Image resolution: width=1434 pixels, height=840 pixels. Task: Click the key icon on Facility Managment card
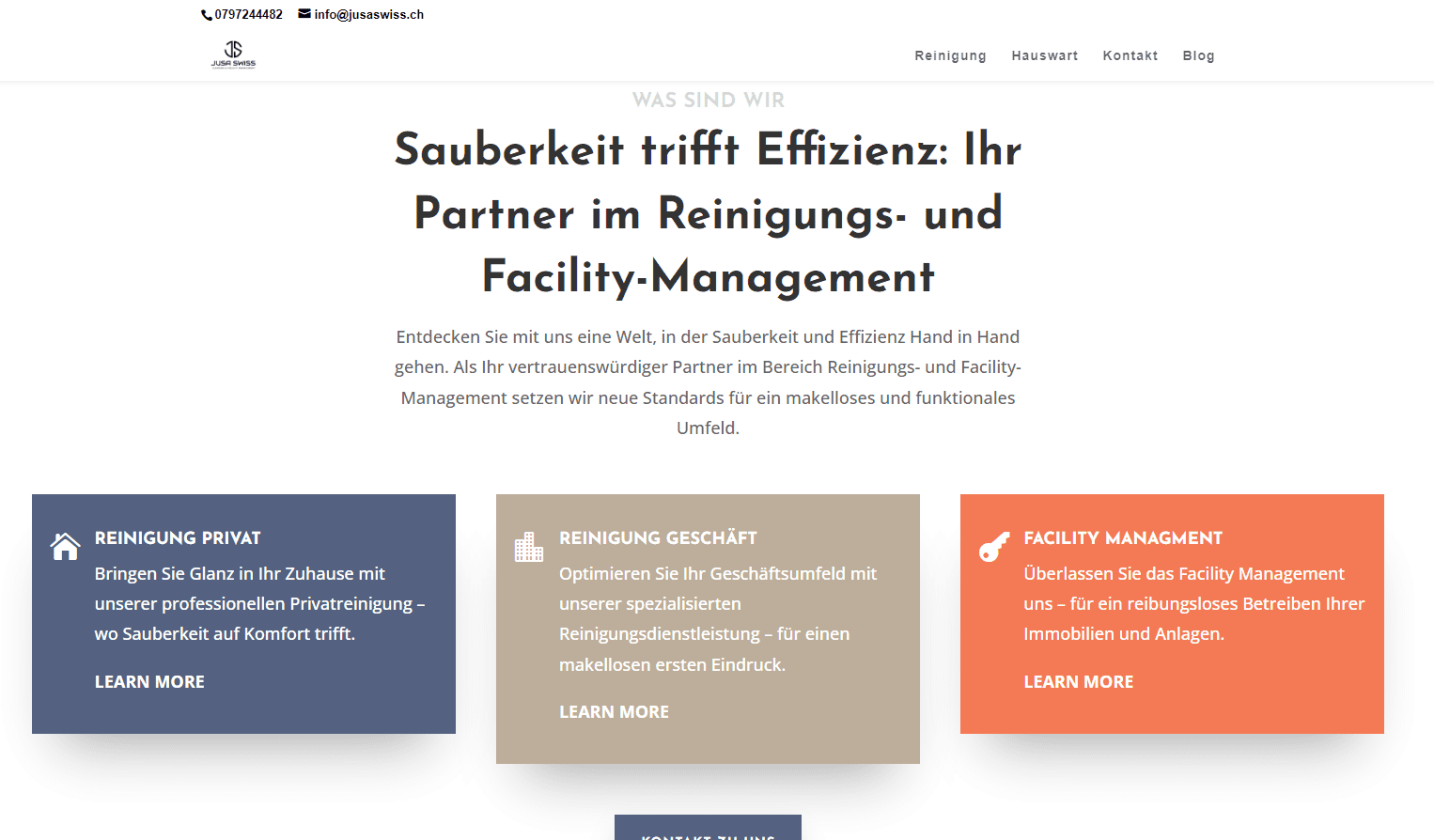click(x=994, y=546)
